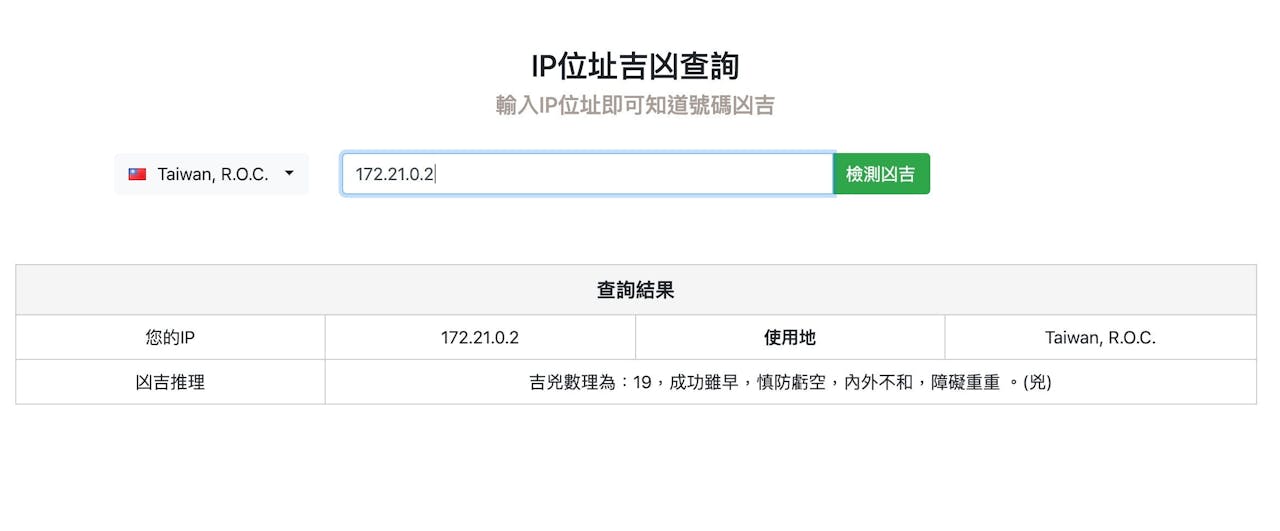Select Taiwan, R.O.C. value in result table

[1100, 338]
